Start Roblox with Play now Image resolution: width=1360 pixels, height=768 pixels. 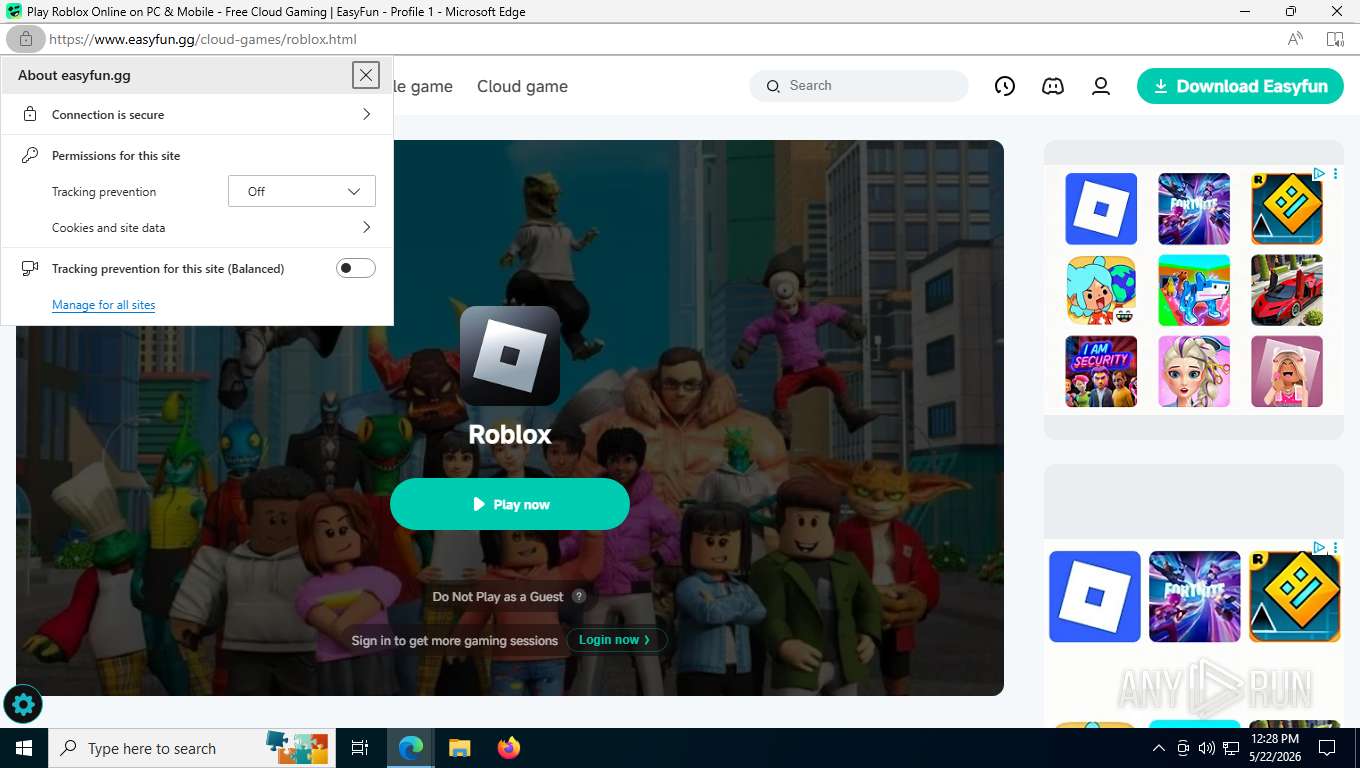(x=510, y=504)
